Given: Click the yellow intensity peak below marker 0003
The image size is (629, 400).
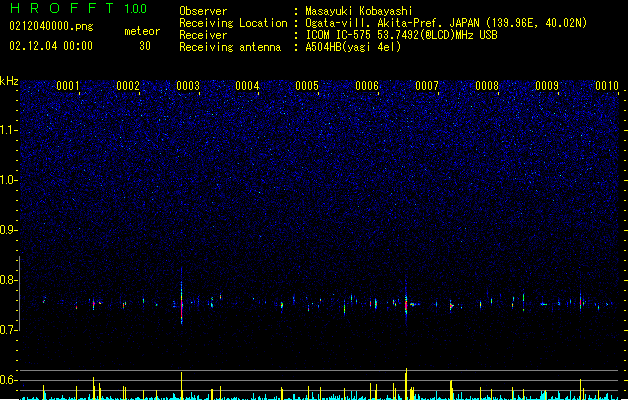Looking at the screenshot, I should [x=182, y=386].
